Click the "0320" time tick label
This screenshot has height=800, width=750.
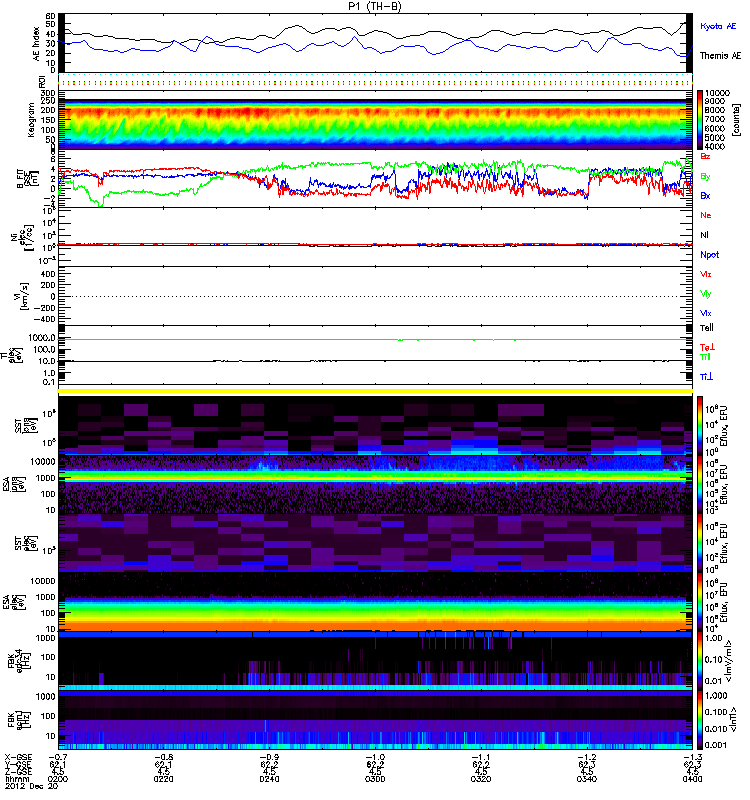[x=481, y=779]
